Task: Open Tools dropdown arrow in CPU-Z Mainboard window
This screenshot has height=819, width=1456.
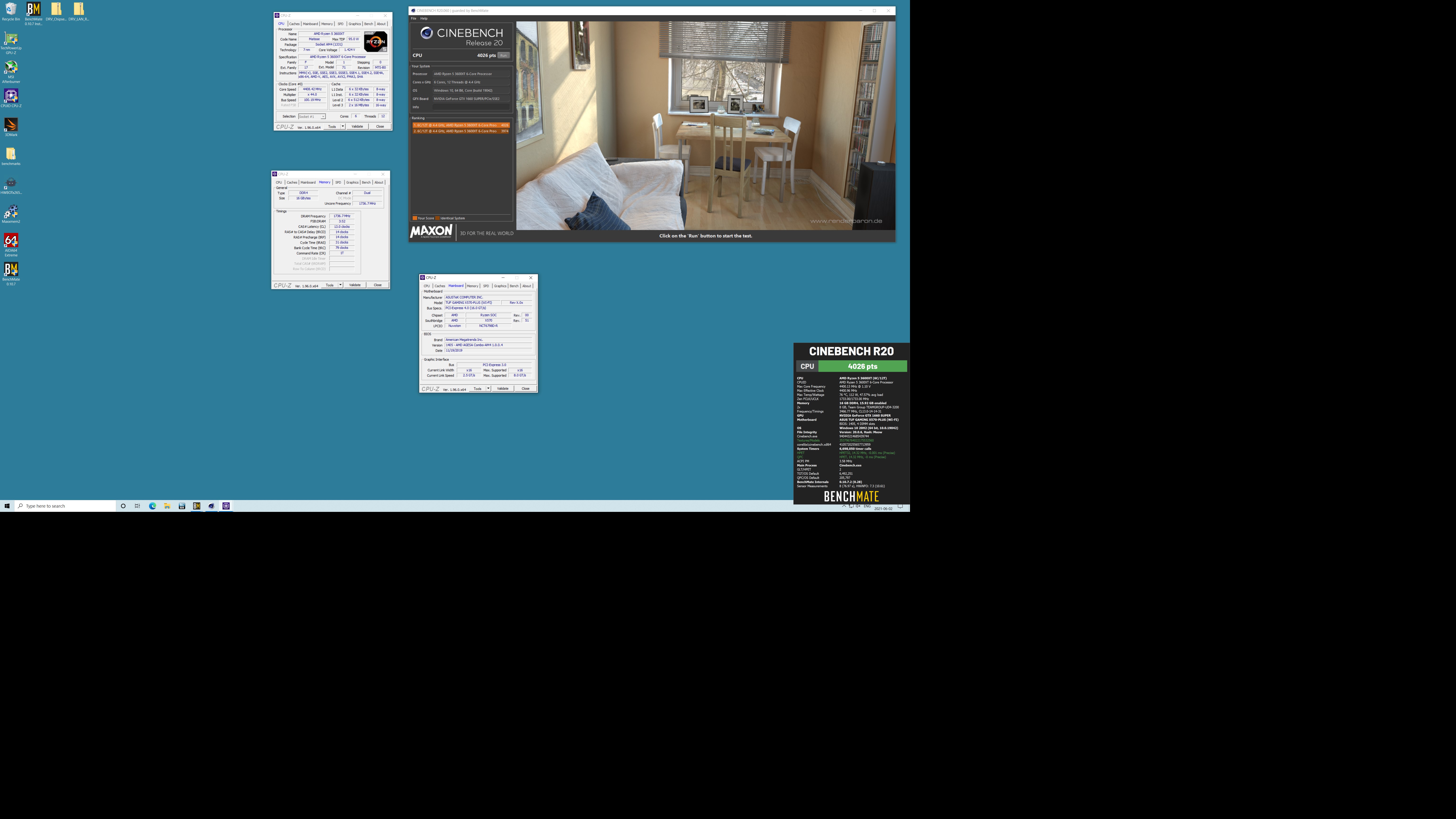Action: point(488,388)
